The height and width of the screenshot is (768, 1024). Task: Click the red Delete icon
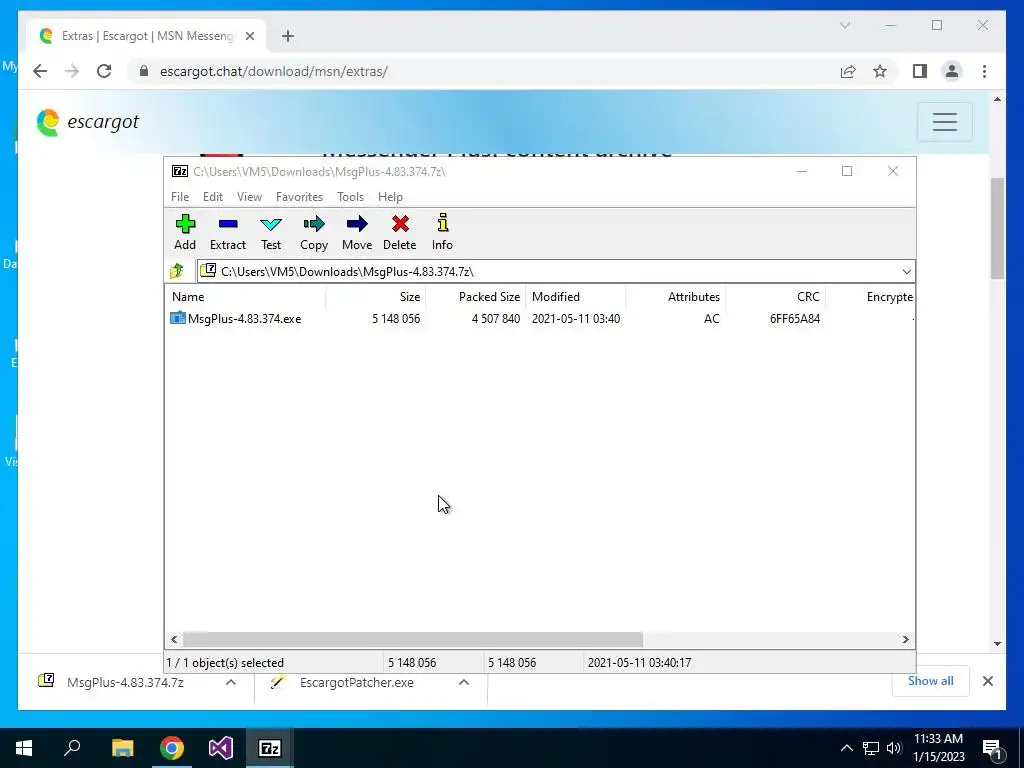point(400,224)
